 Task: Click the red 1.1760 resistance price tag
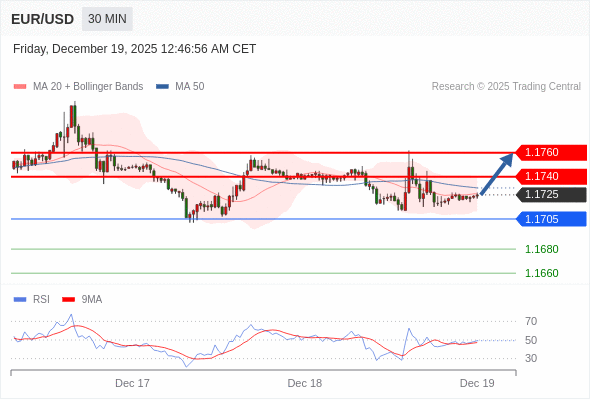[551, 152]
